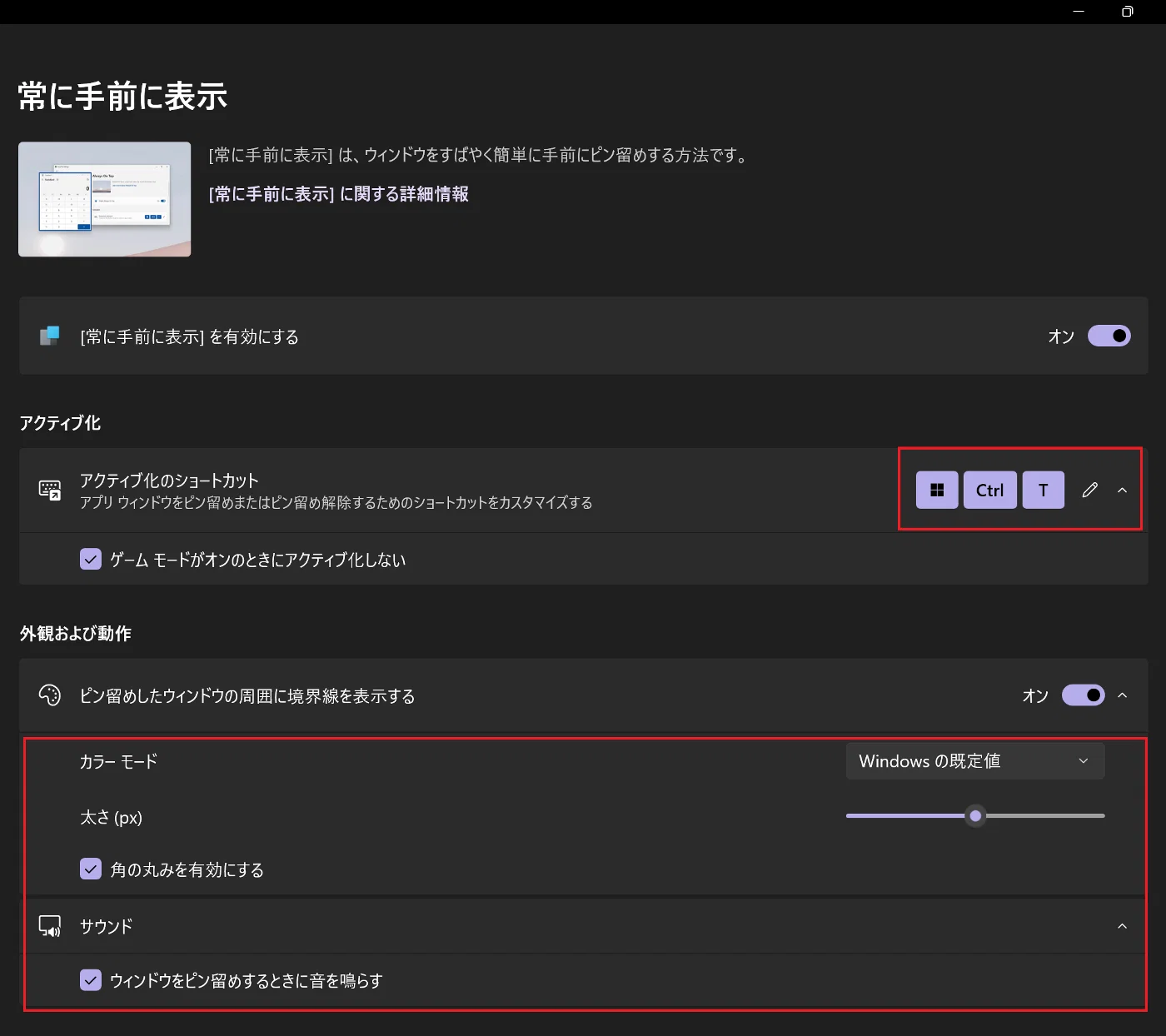Screen dimensions: 1166x1036
Task: Click the Always On Top icon beside 有効にする
Action: coord(48,336)
